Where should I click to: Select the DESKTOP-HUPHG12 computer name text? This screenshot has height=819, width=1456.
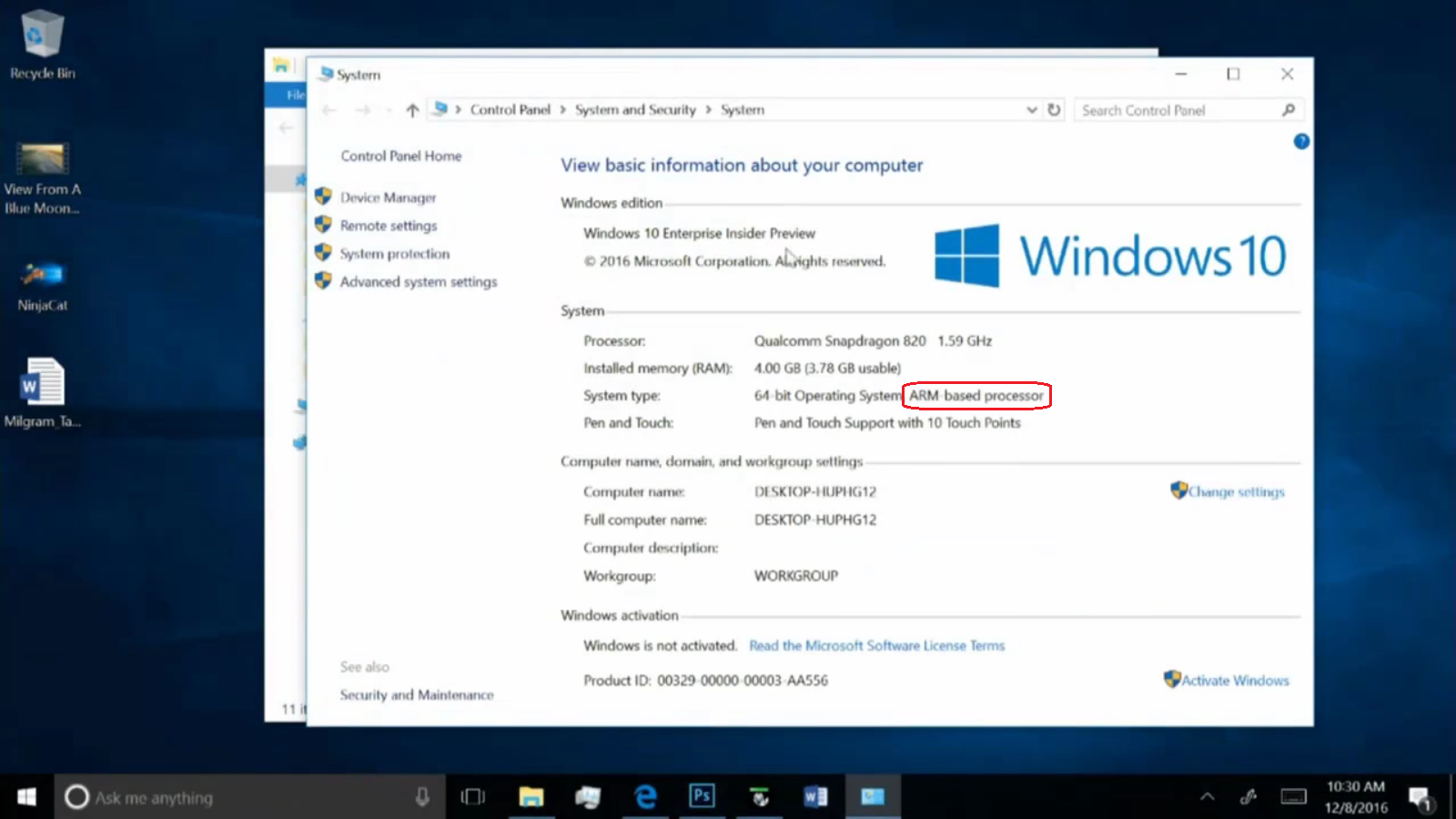pyautogui.click(x=815, y=491)
